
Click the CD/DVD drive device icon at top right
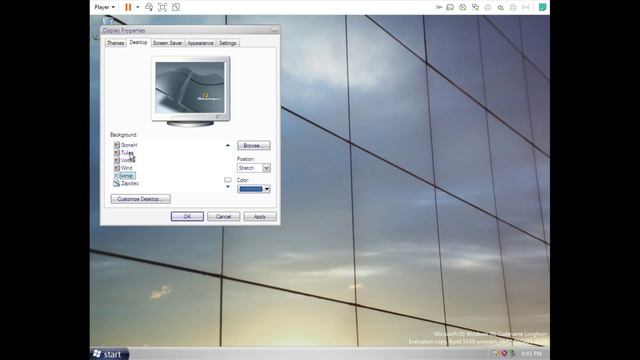[x=463, y=7]
